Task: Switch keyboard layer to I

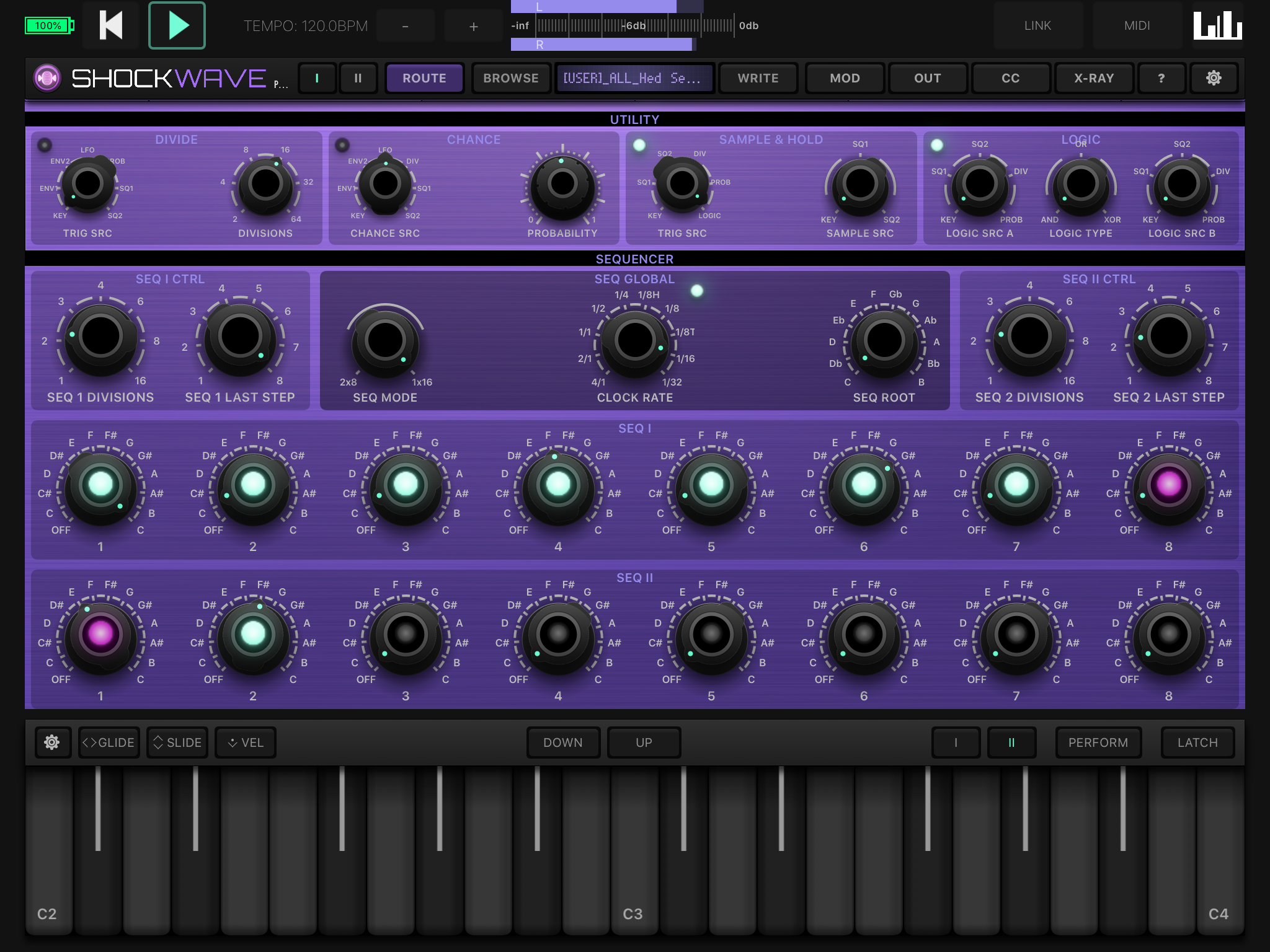Action: 956,742
